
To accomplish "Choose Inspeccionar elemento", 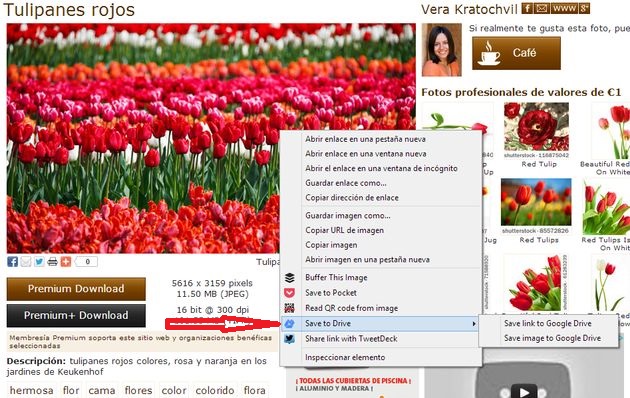I will pyautogui.click(x=345, y=357).
